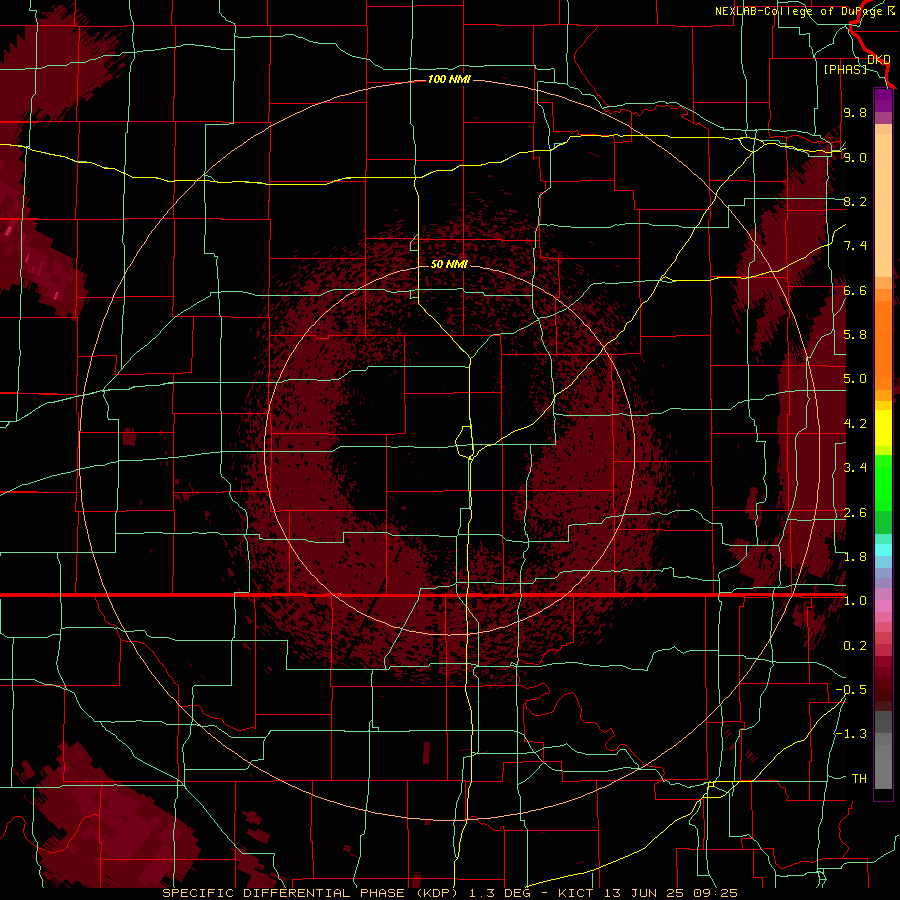Pick the gray segment at the color bar bottom
Screen dimensions: 900x900
[883, 766]
